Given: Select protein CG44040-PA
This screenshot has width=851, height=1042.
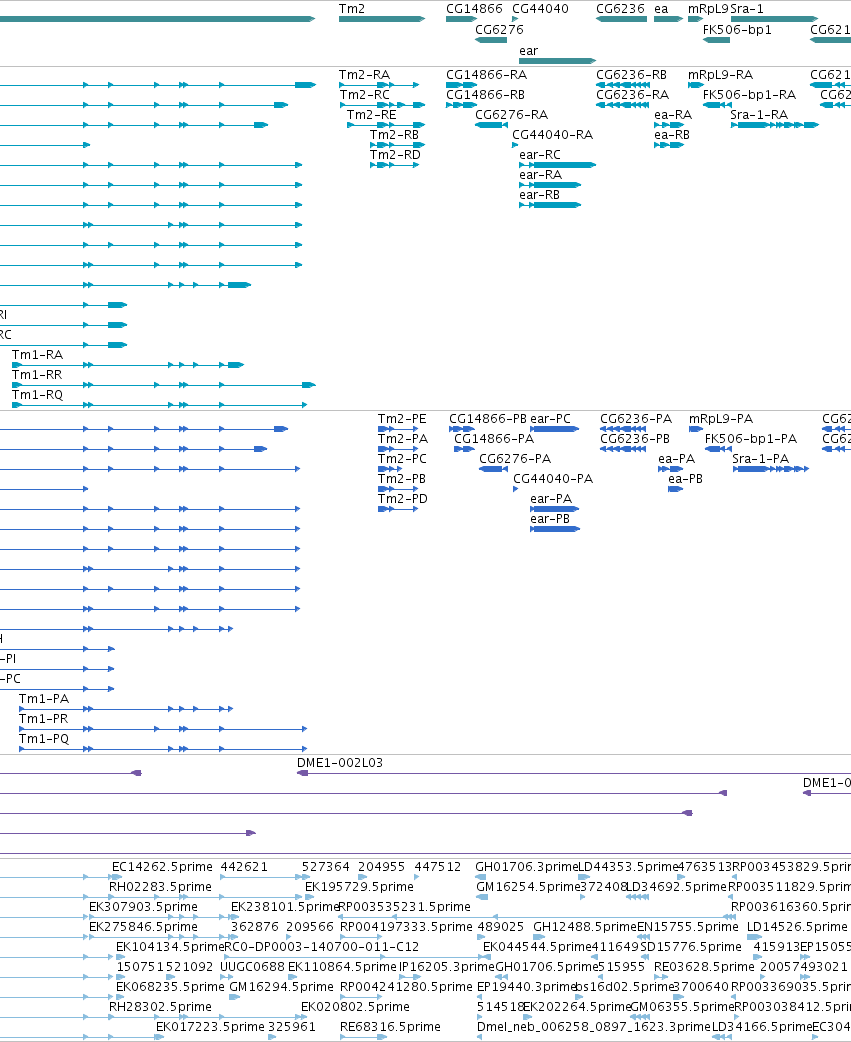Looking at the screenshot, I should (x=516, y=489).
